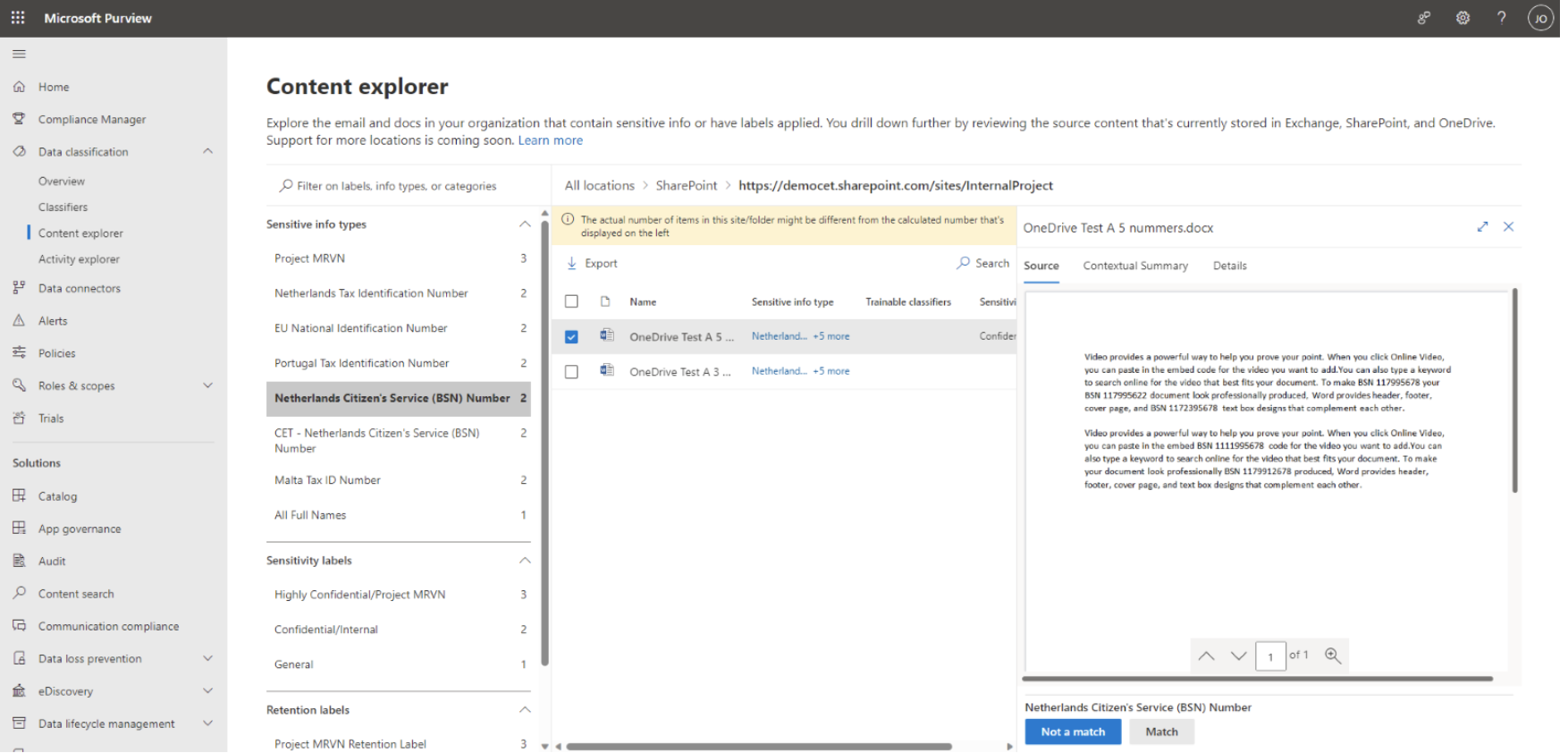The height and width of the screenshot is (753, 1568).
Task: Click the Alerts triangle icon
Action: tap(19, 320)
